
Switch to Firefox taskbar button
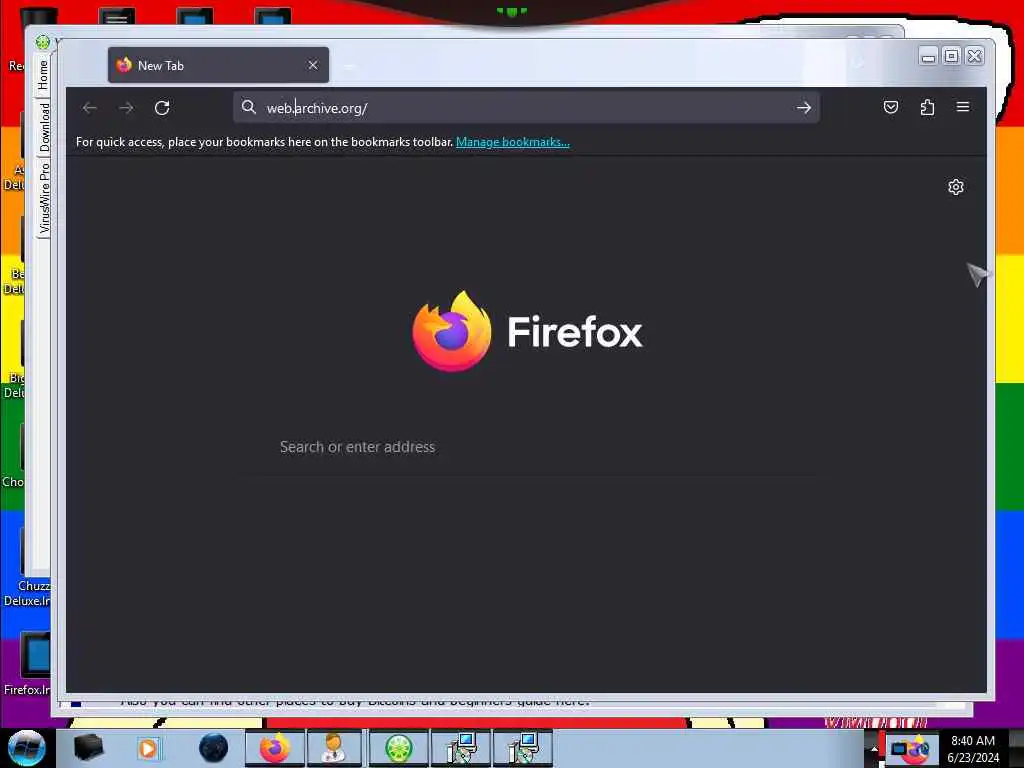275,748
